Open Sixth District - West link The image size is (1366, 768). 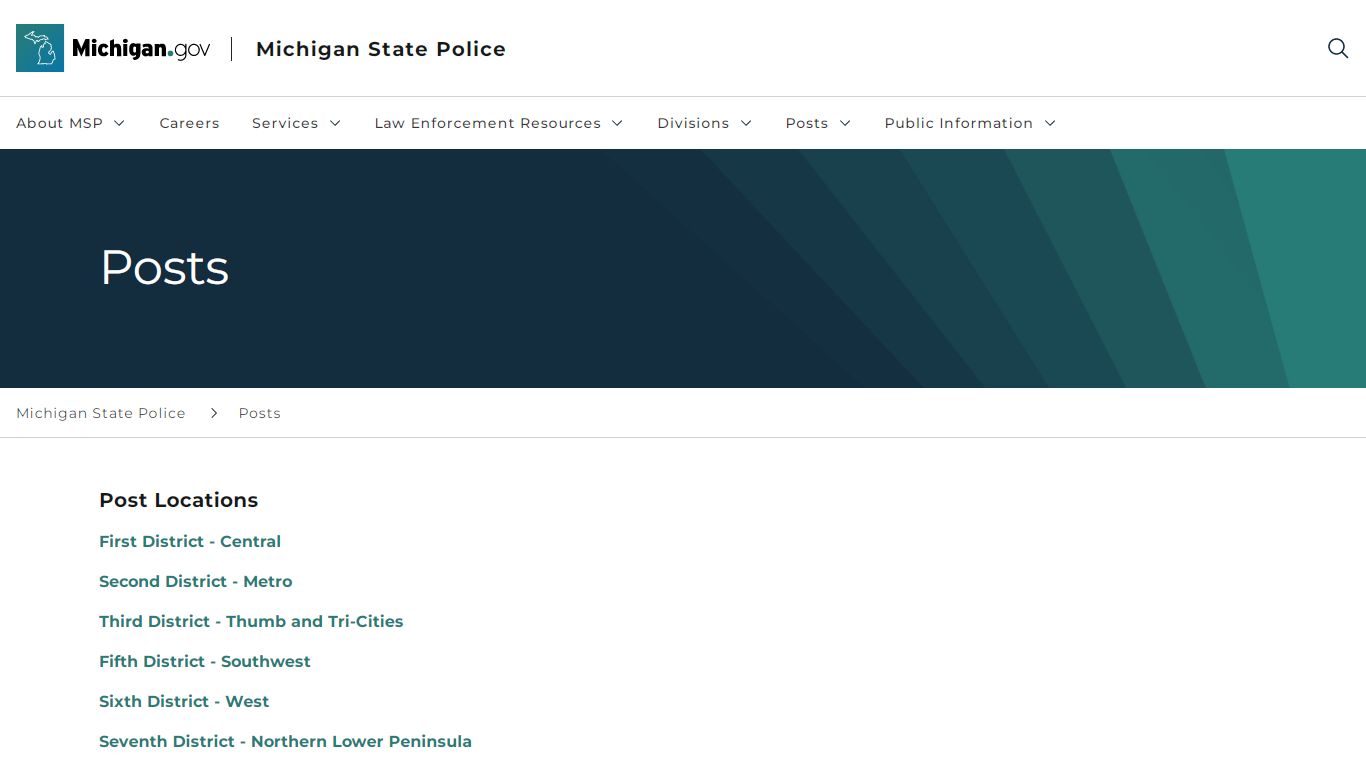184,701
